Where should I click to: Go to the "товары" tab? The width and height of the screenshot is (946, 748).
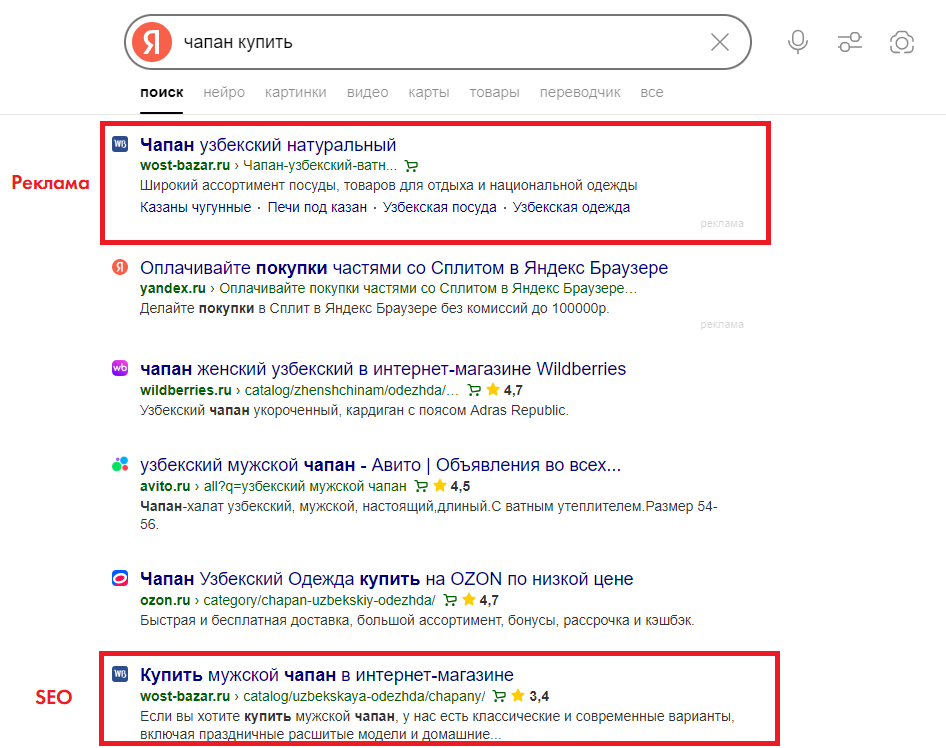point(495,92)
